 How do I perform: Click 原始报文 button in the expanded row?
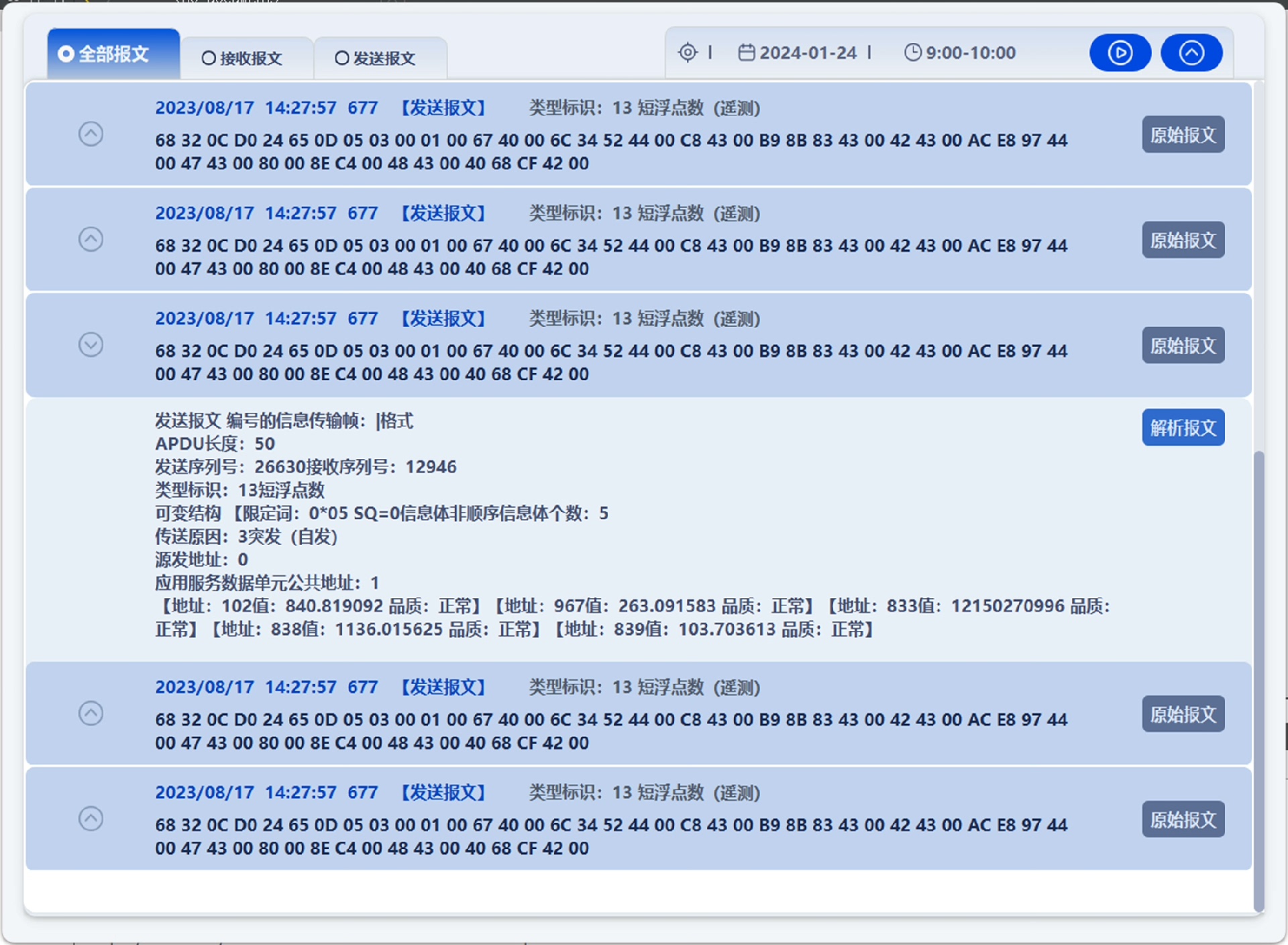[x=1183, y=345]
